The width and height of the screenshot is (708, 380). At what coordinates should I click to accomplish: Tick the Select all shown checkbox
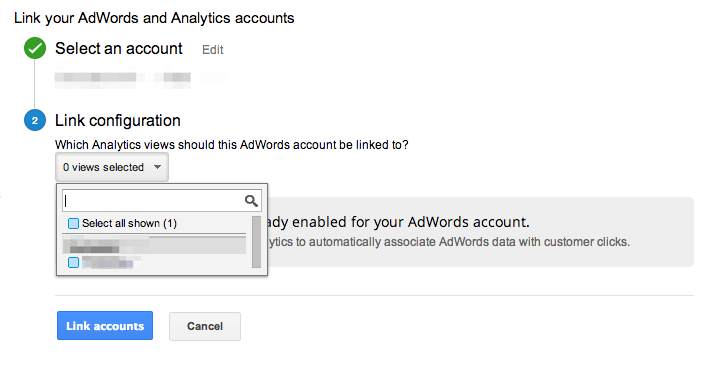pos(73,223)
